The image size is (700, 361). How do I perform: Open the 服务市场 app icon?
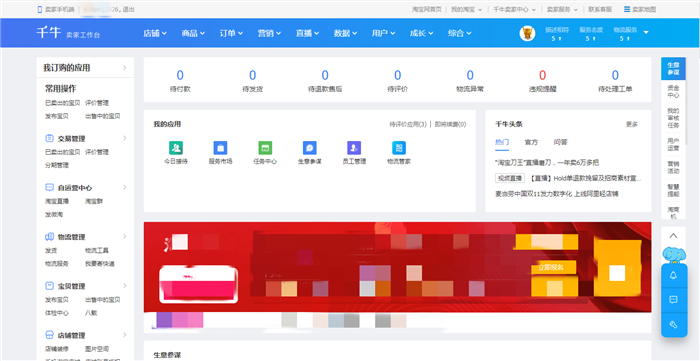(x=220, y=148)
